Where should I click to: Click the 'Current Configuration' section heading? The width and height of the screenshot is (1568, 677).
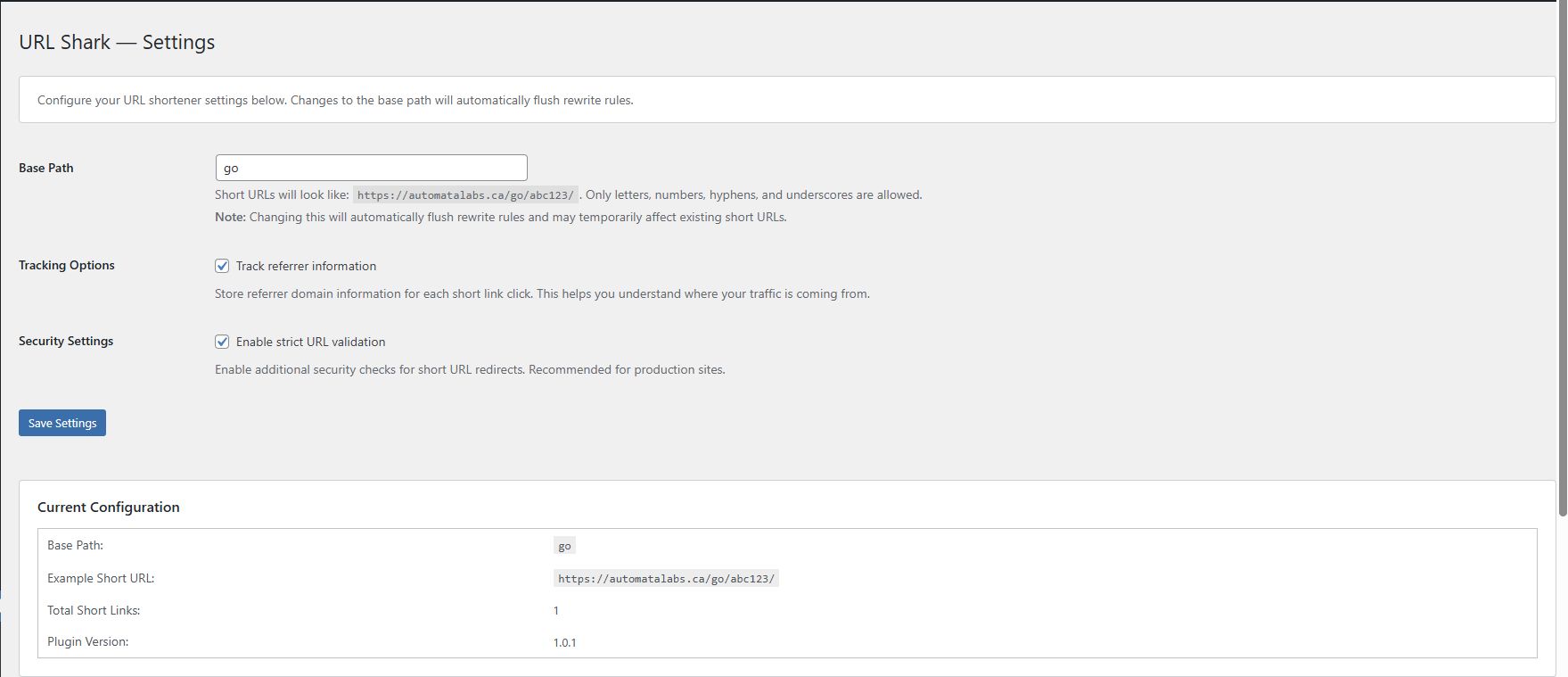click(x=109, y=507)
